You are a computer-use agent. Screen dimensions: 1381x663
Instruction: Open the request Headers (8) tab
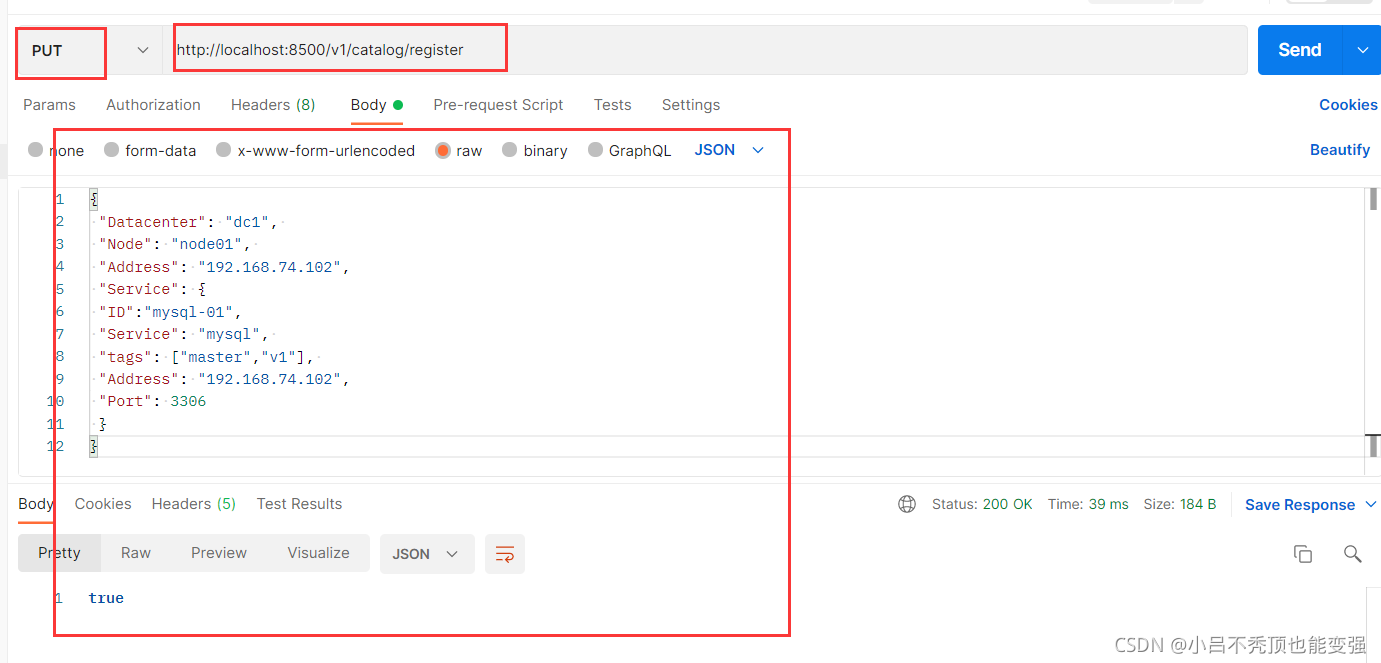click(x=273, y=105)
